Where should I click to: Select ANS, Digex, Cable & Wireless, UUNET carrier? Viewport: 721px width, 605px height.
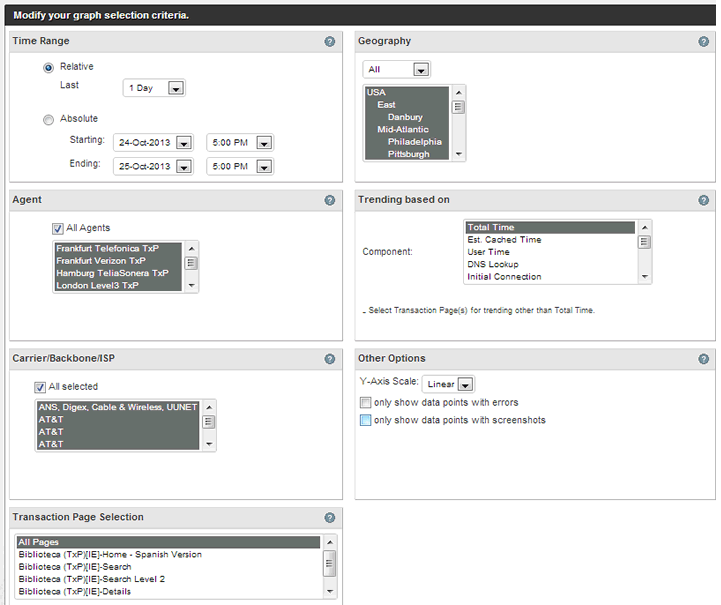pos(118,407)
